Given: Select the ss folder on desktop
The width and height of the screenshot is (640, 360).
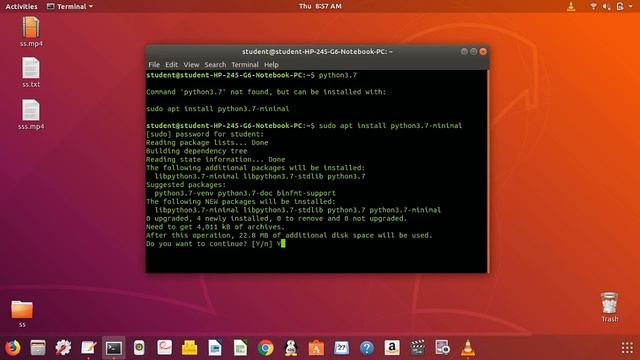Looking at the screenshot, I should point(22,313).
